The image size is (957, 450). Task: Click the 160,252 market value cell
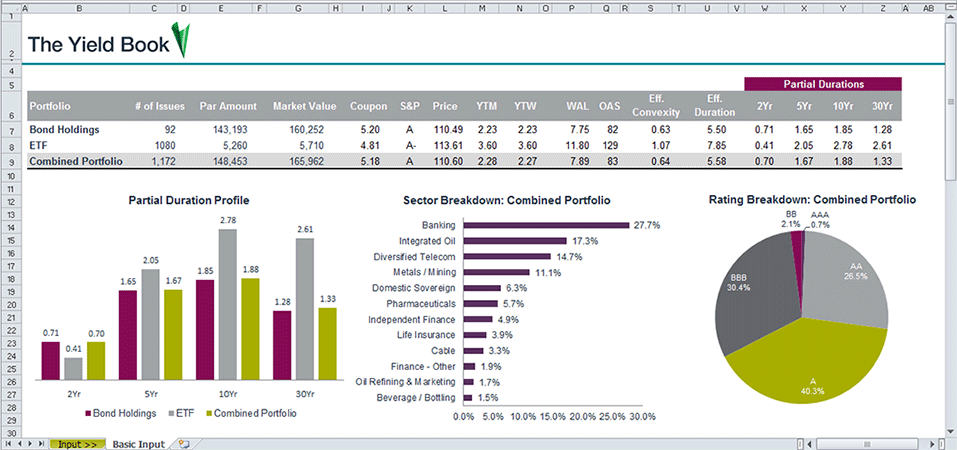(306, 130)
